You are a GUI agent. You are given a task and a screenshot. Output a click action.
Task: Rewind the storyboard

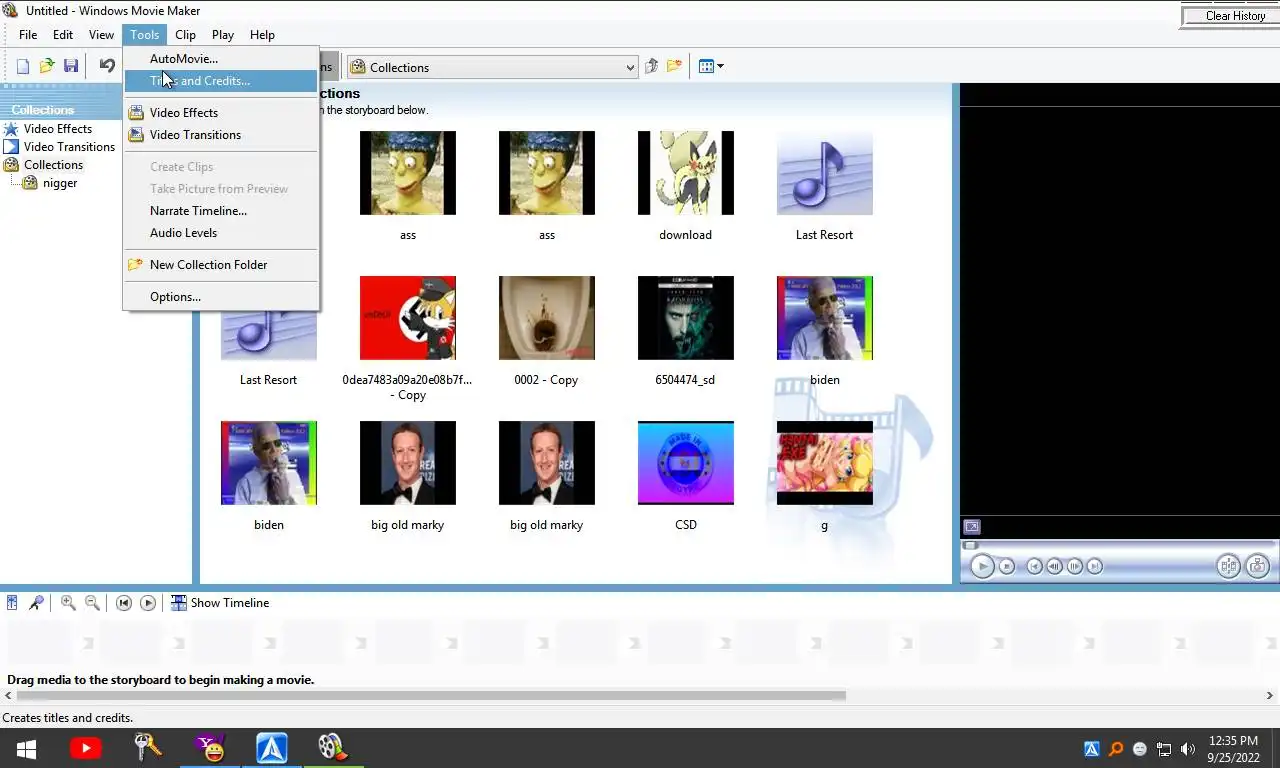(x=124, y=603)
